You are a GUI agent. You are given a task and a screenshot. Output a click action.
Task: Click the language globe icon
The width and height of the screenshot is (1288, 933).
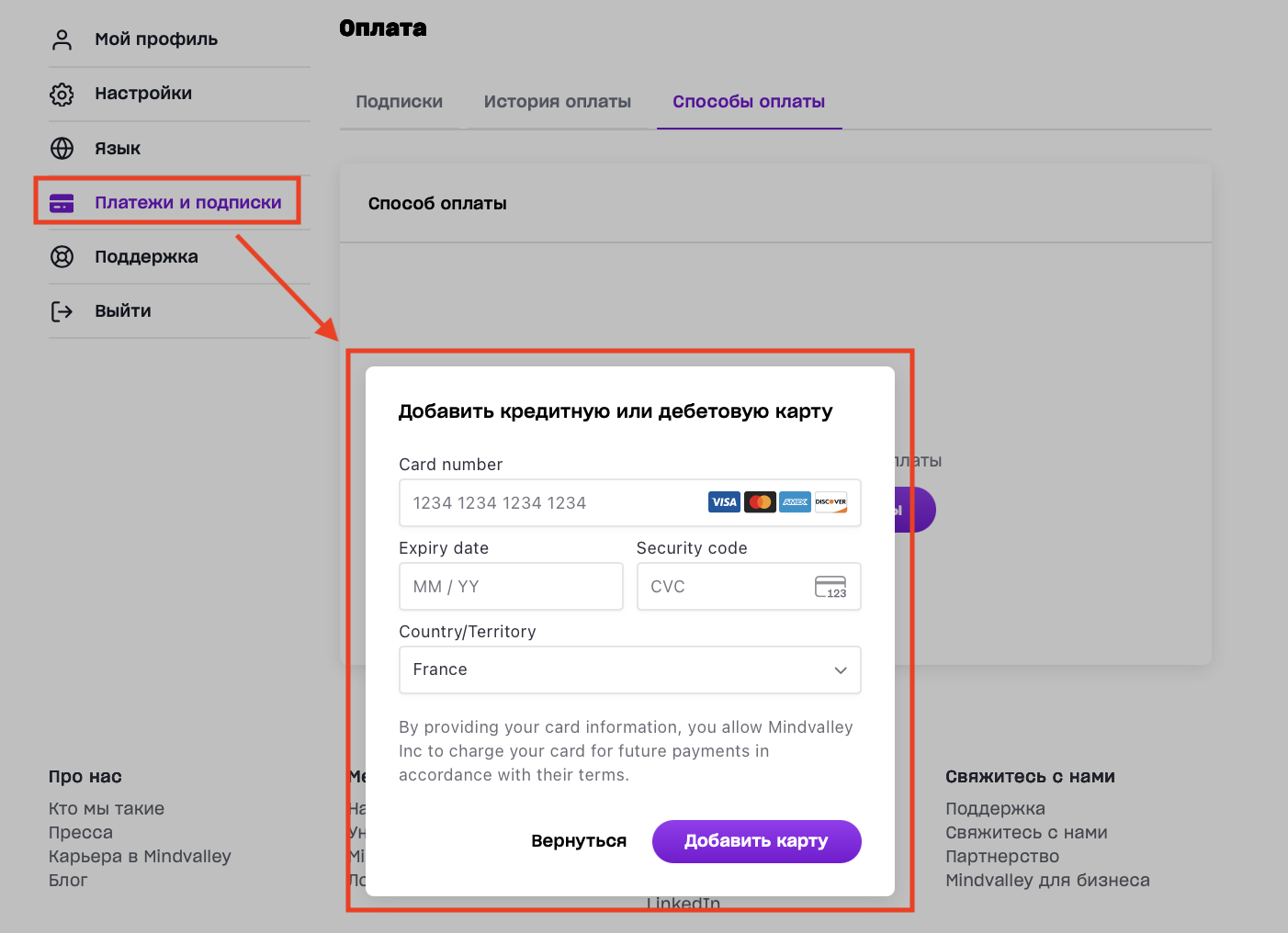click(x=62, y=149)
